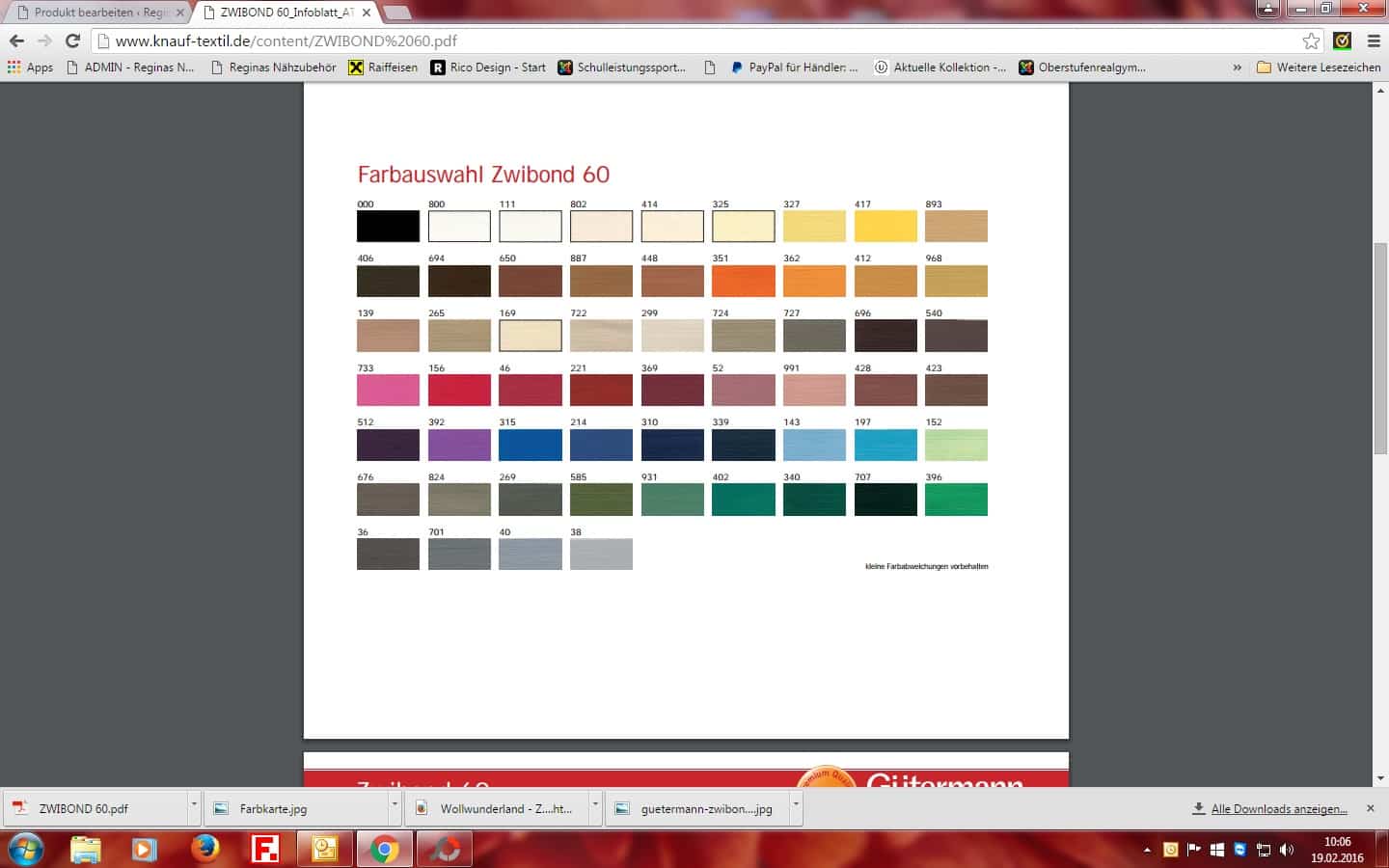Image resolution: width=1389 pixels, height=868 pixels.
Task: Click the browser forward arrow
Action: click(44, 41)
